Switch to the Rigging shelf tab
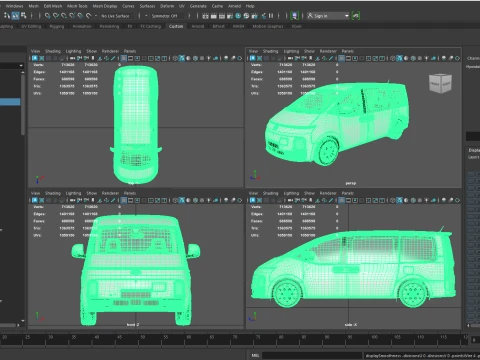Image resolution: width=480 pixels, height=360 pixels. pyautogui.click(x=57, y=26)
